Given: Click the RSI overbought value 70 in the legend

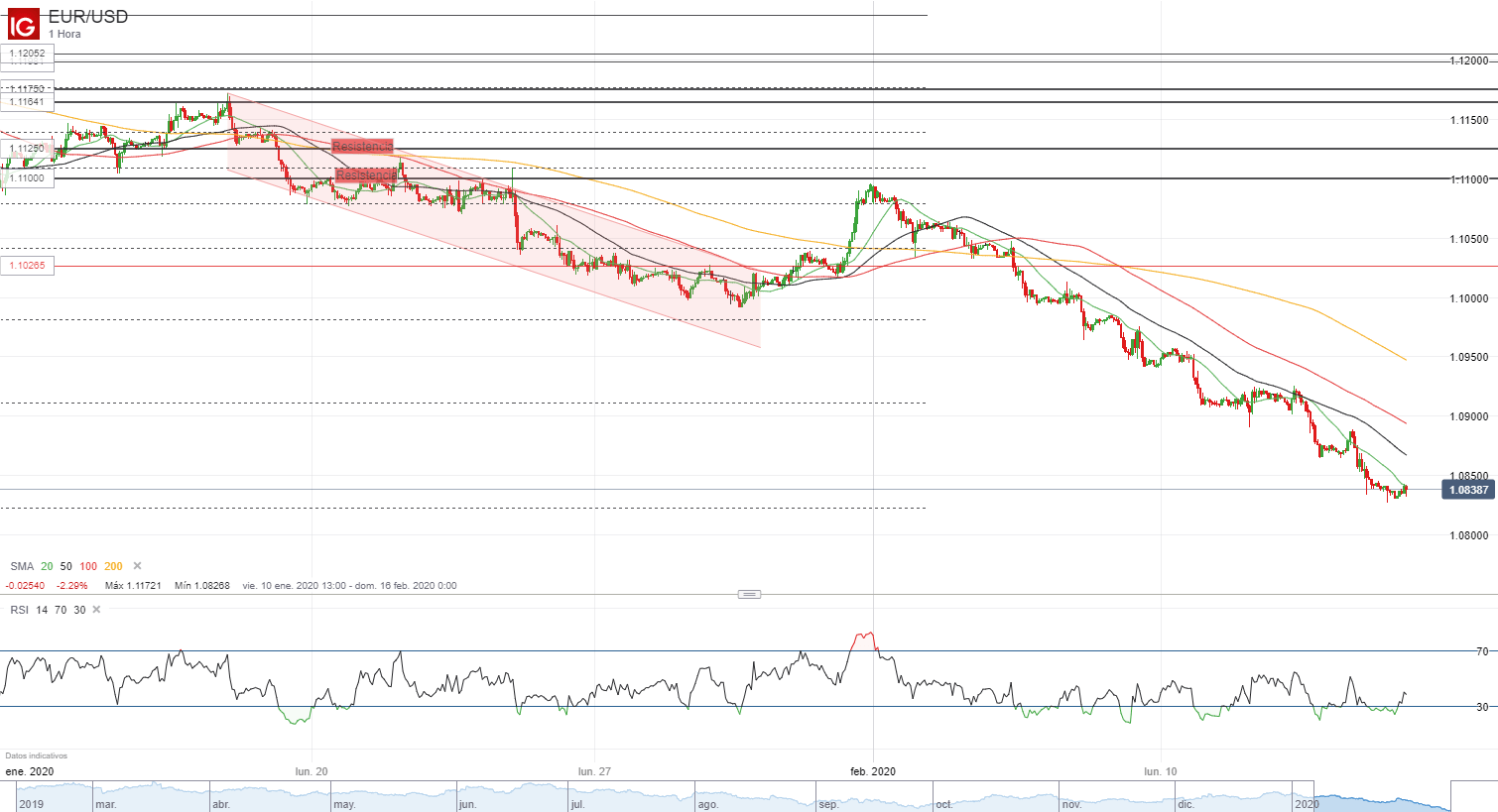Looking at the screenshot, I should pos(61,610).
